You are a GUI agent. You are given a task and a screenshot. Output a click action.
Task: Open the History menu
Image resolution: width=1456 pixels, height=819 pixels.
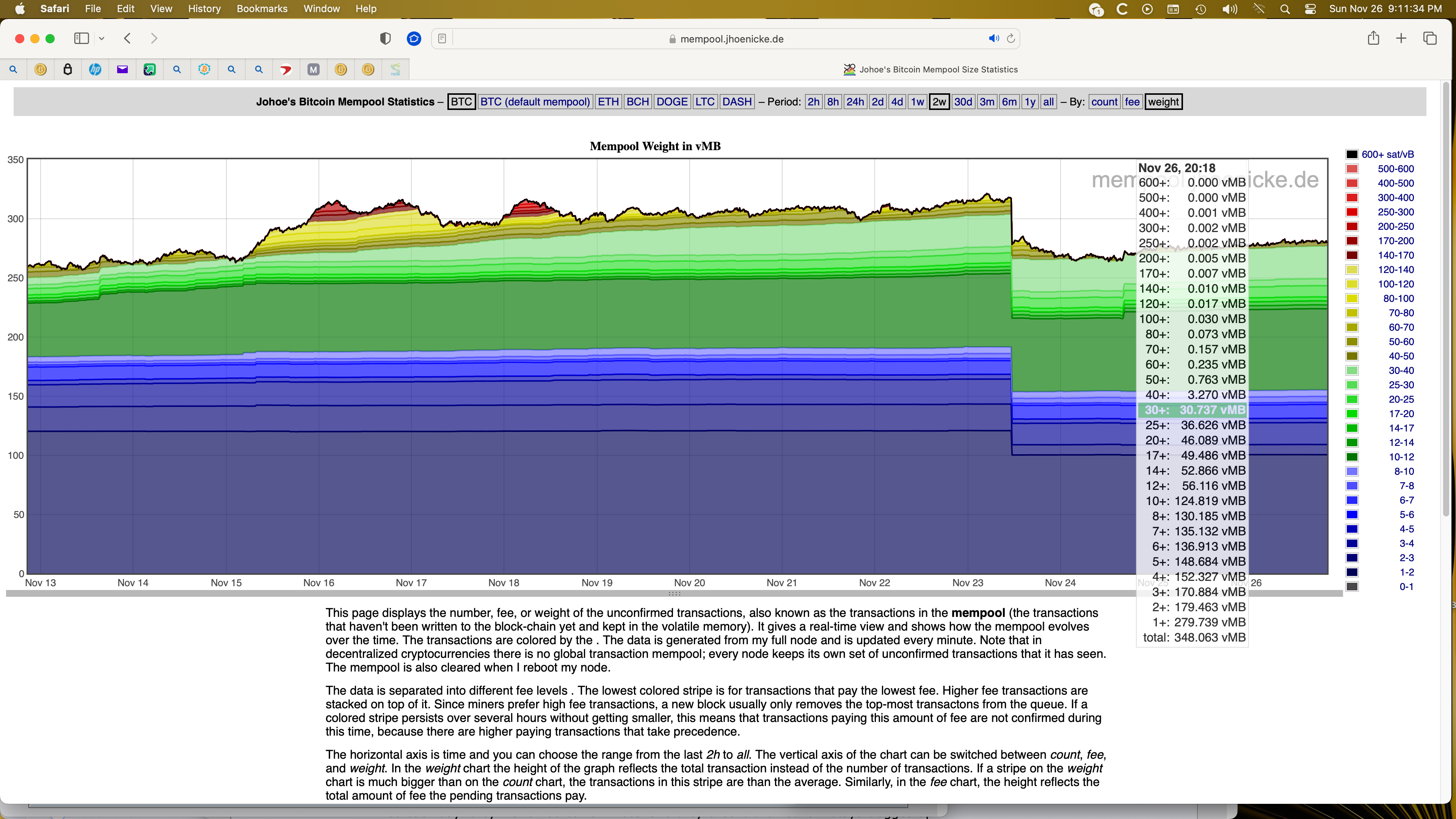click(x=204, y=8)
